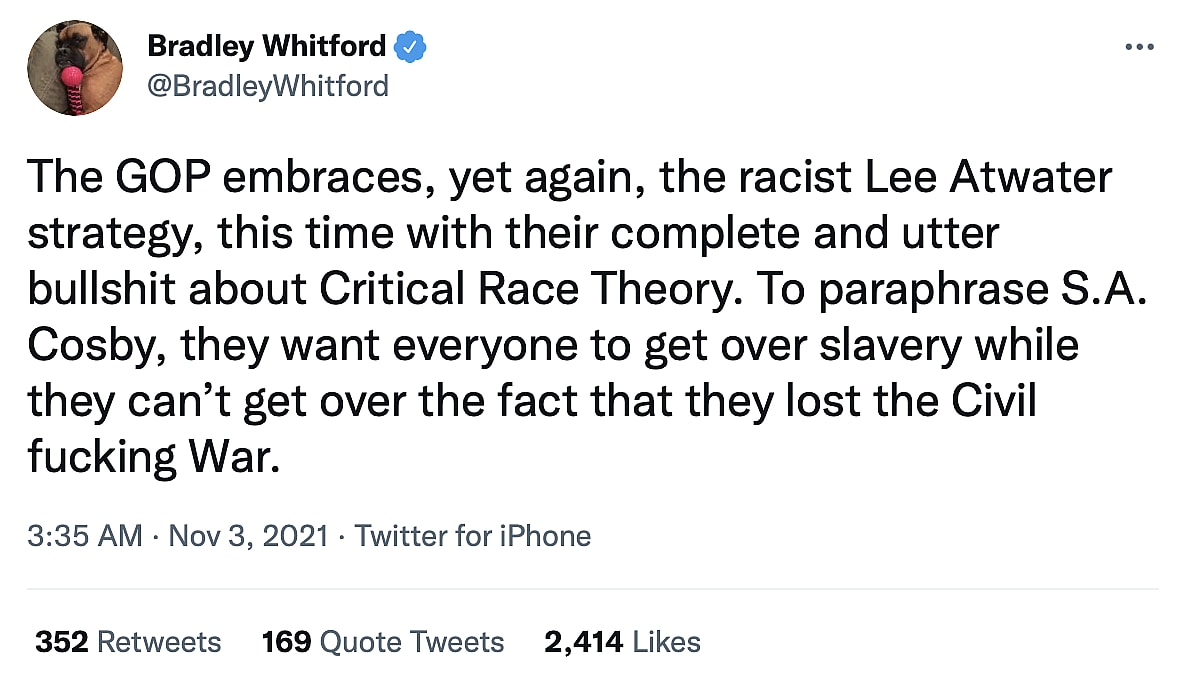Open the tweet's more options ellipsis menu
The image size is (1181, 690).
click(1140, 46)
